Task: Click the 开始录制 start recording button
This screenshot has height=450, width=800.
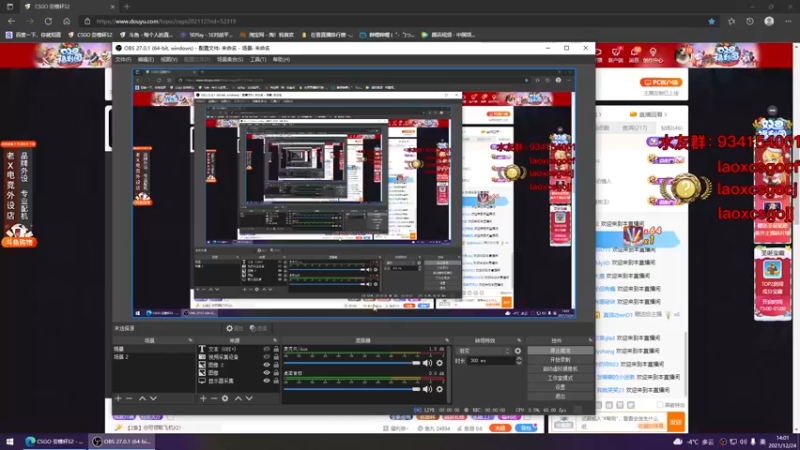Action: pyautogui.click(x=560, y=360)
